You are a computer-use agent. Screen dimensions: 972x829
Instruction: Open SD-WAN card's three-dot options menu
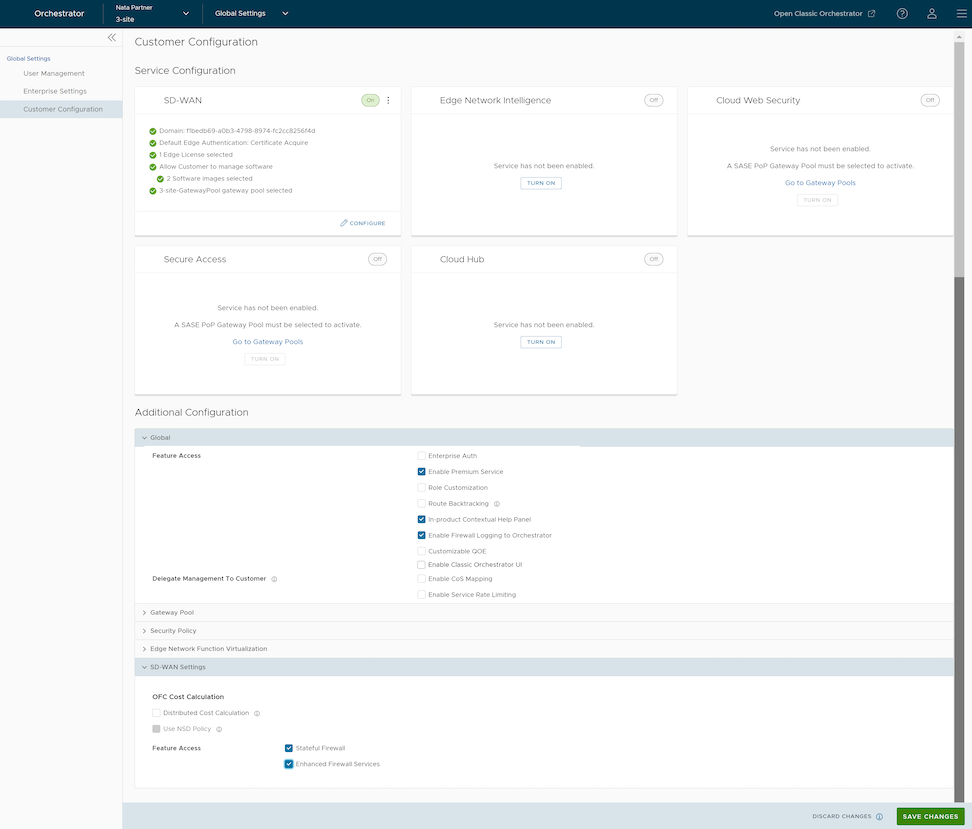click(388, 100)
